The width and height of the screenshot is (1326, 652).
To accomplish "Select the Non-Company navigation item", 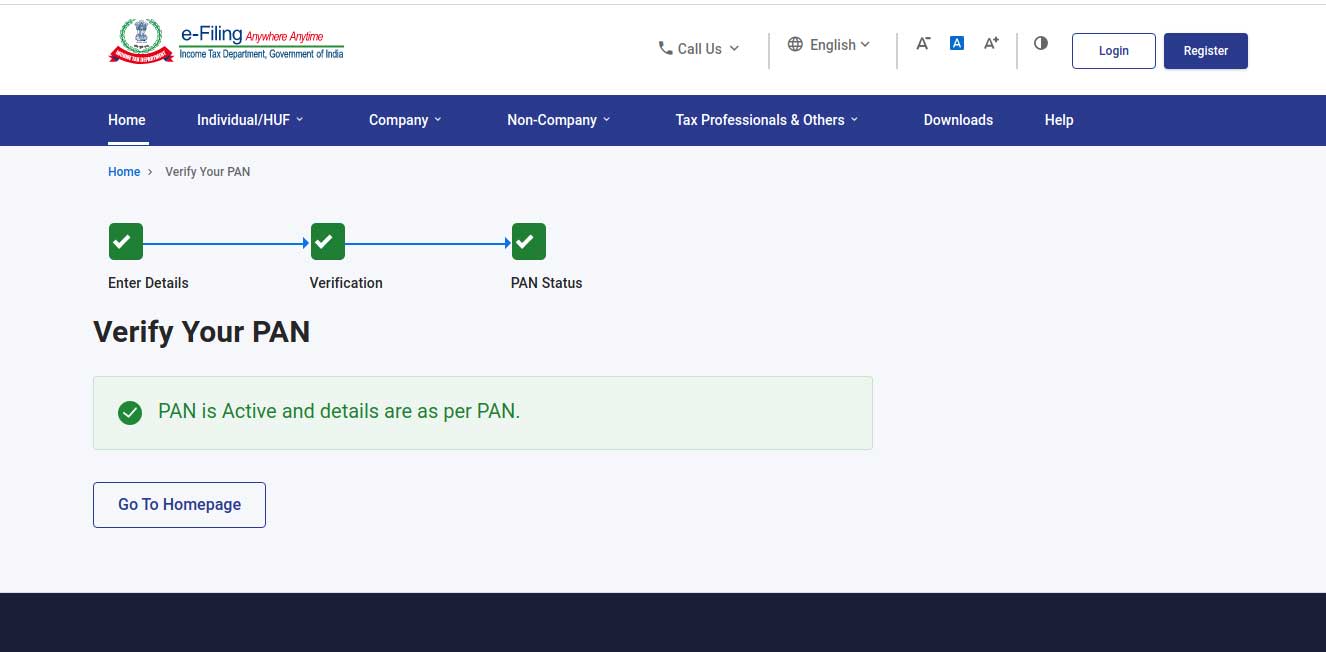I will 558,120.
